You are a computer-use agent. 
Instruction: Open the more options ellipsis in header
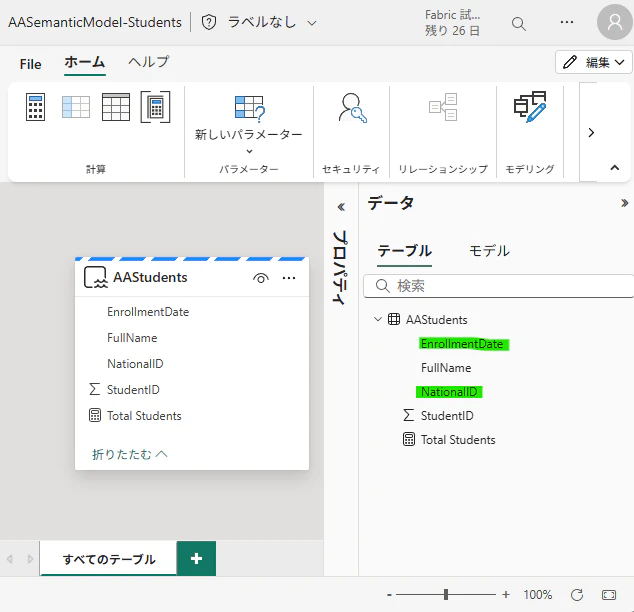566,22
